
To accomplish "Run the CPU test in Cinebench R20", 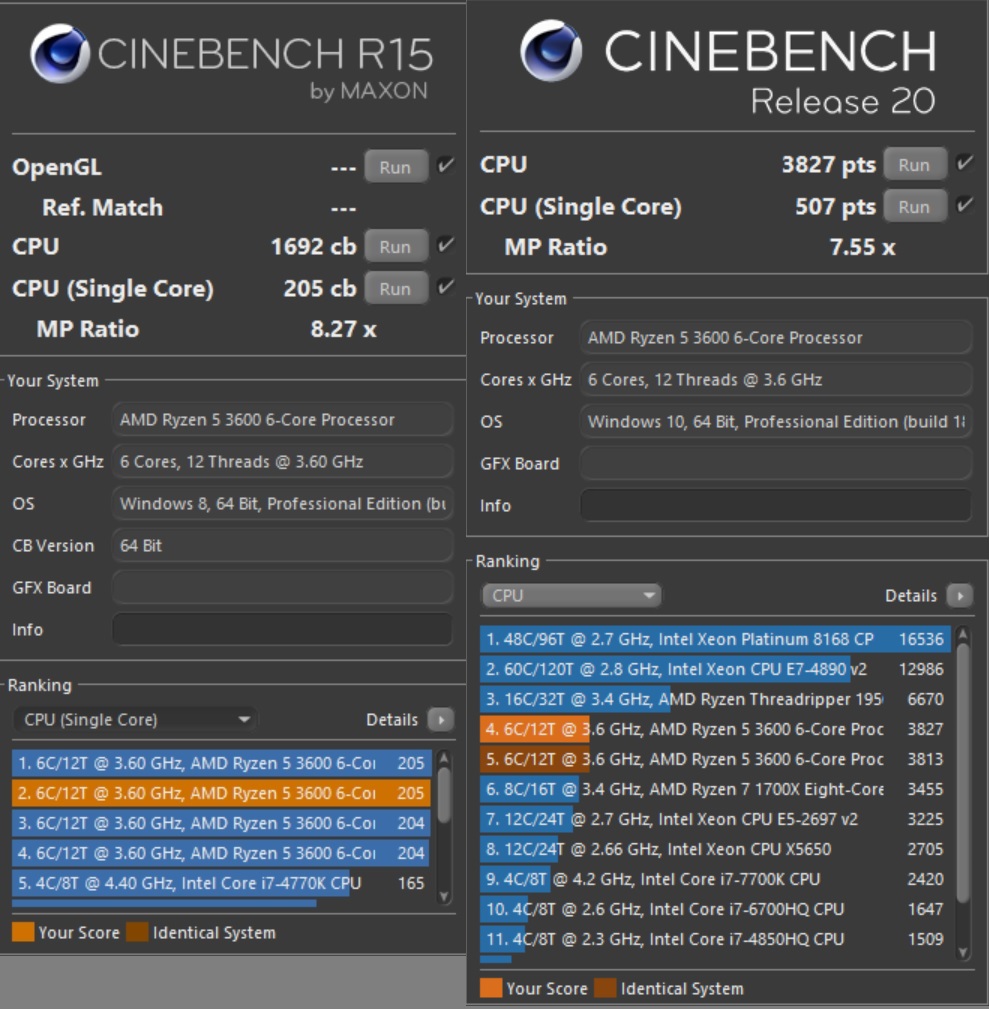I will click(x=914, y=165).
